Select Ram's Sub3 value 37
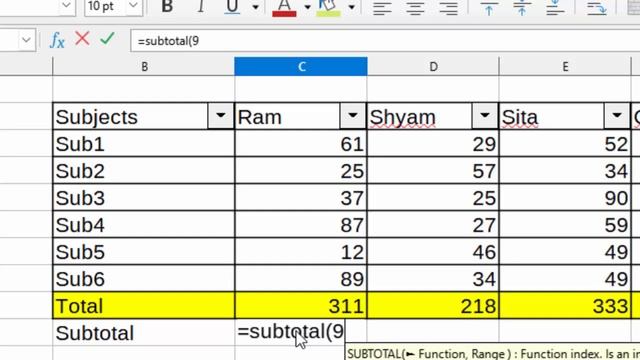 click(301, 198)
